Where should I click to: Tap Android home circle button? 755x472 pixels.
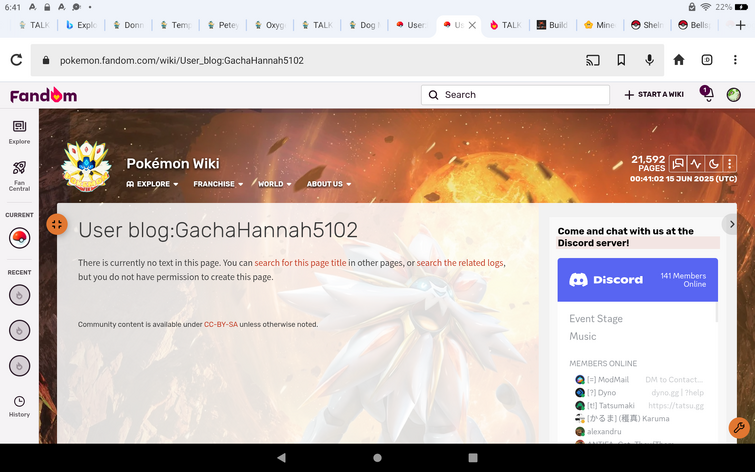click(x=378, y=458)
